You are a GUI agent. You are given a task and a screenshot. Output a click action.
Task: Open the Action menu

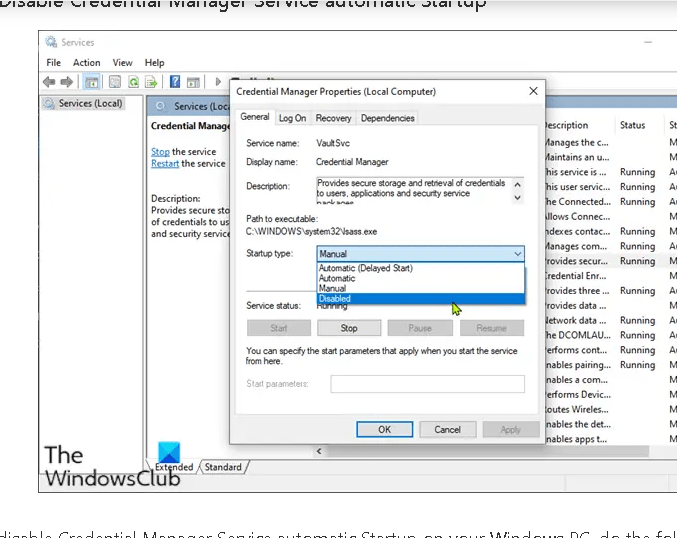tap(86, 63)
